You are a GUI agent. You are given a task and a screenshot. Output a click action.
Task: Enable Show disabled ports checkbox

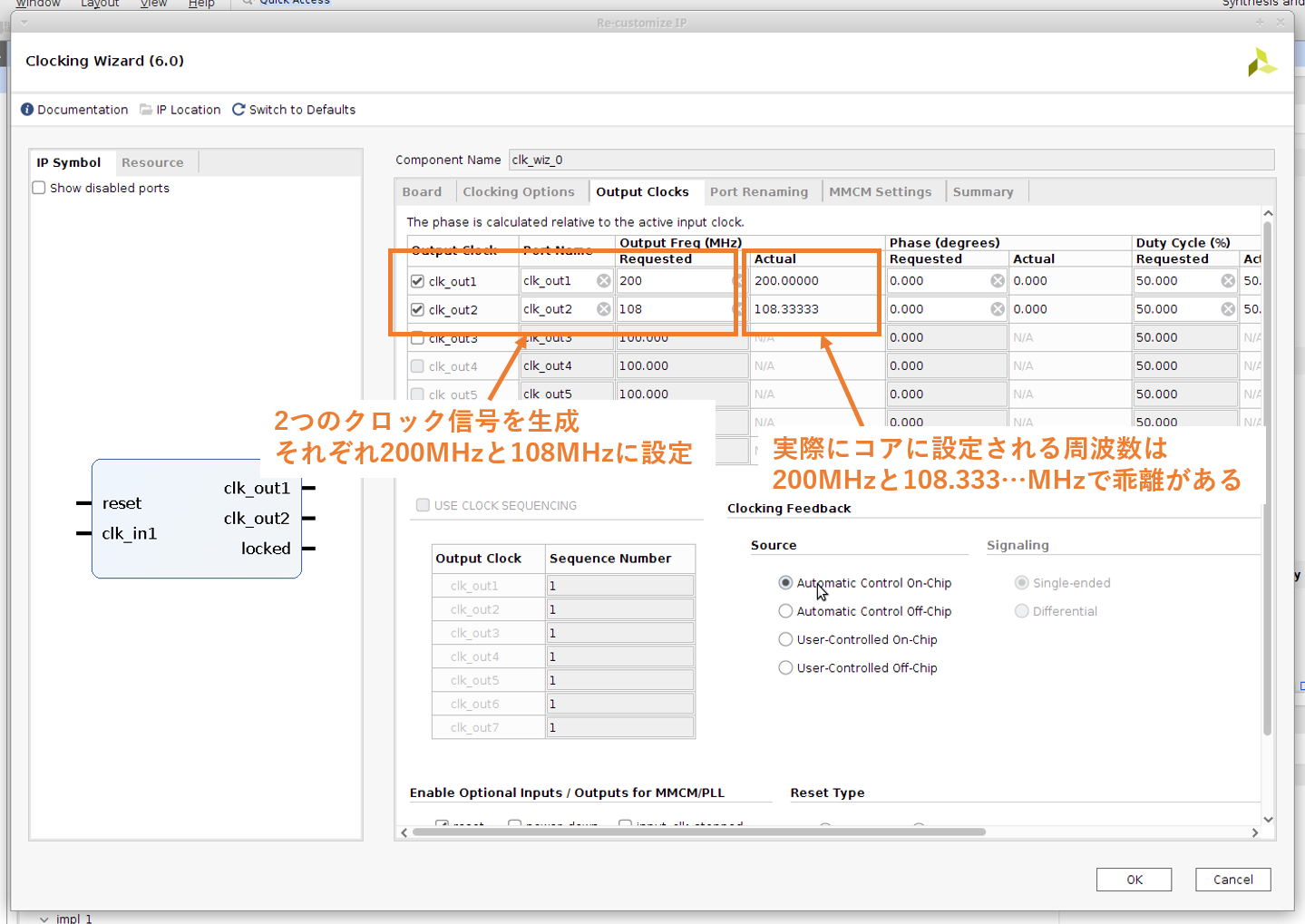tap(39, 188)
